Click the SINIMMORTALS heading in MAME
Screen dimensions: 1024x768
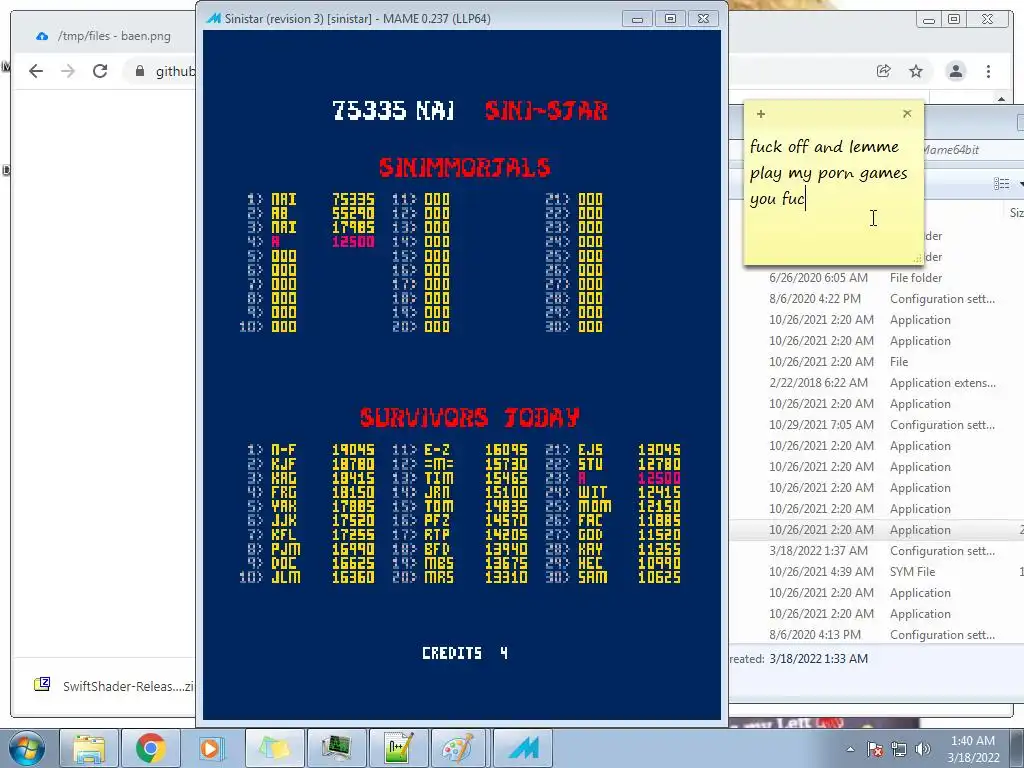(464, 167)
